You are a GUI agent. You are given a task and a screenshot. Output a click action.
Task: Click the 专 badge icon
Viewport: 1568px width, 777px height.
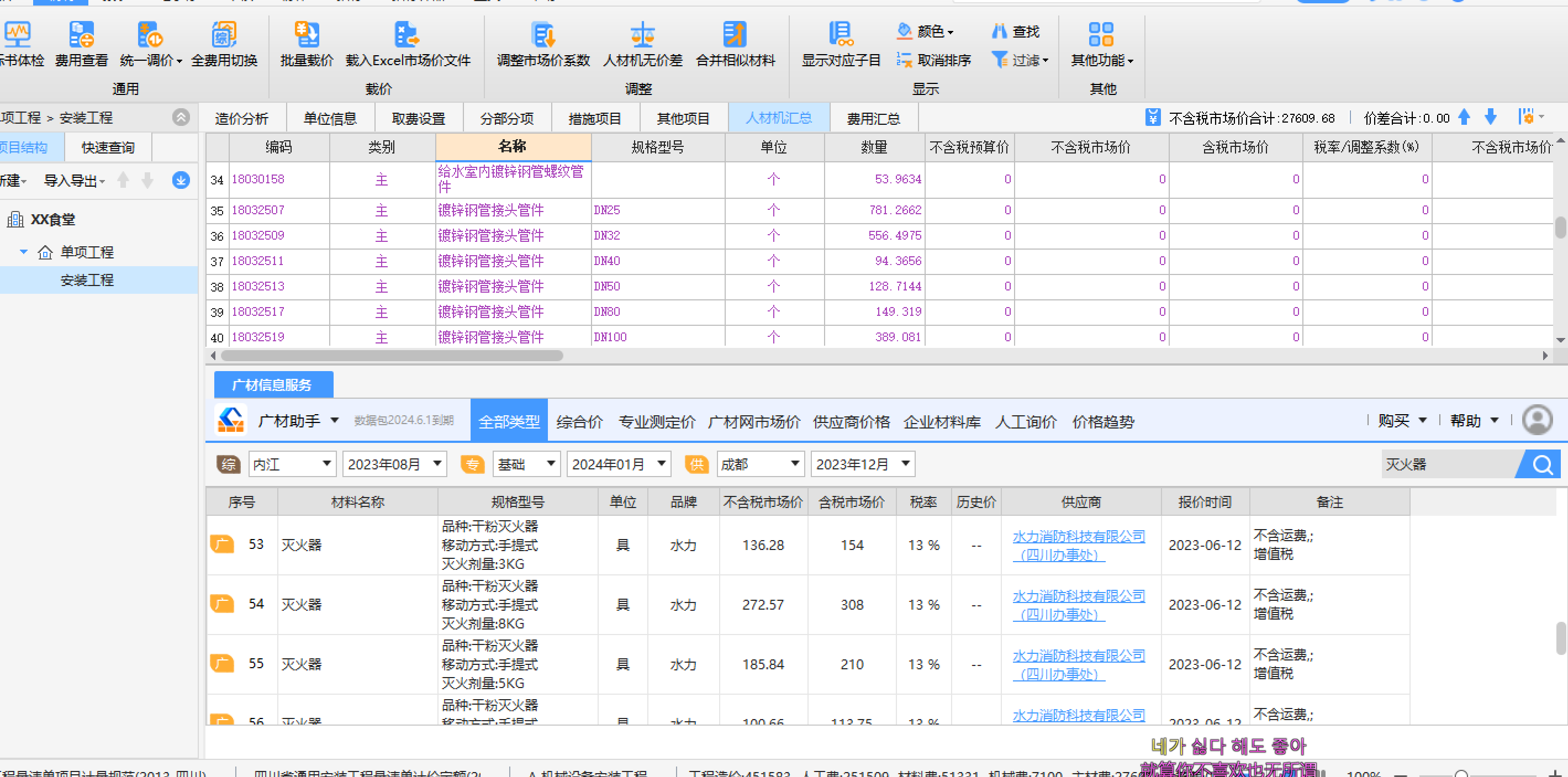(472, 464)
